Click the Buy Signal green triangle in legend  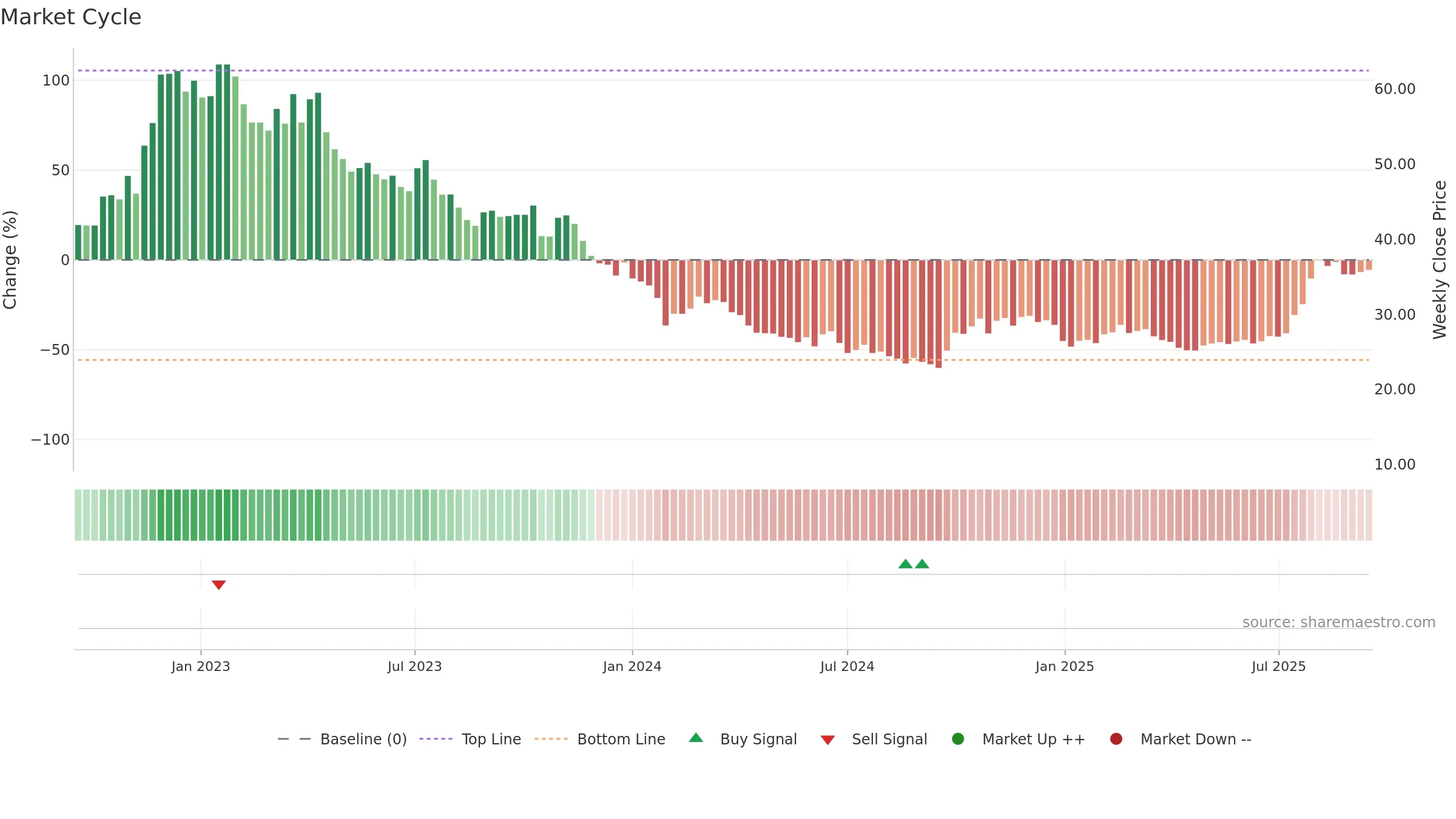click(x=696, y=738)
